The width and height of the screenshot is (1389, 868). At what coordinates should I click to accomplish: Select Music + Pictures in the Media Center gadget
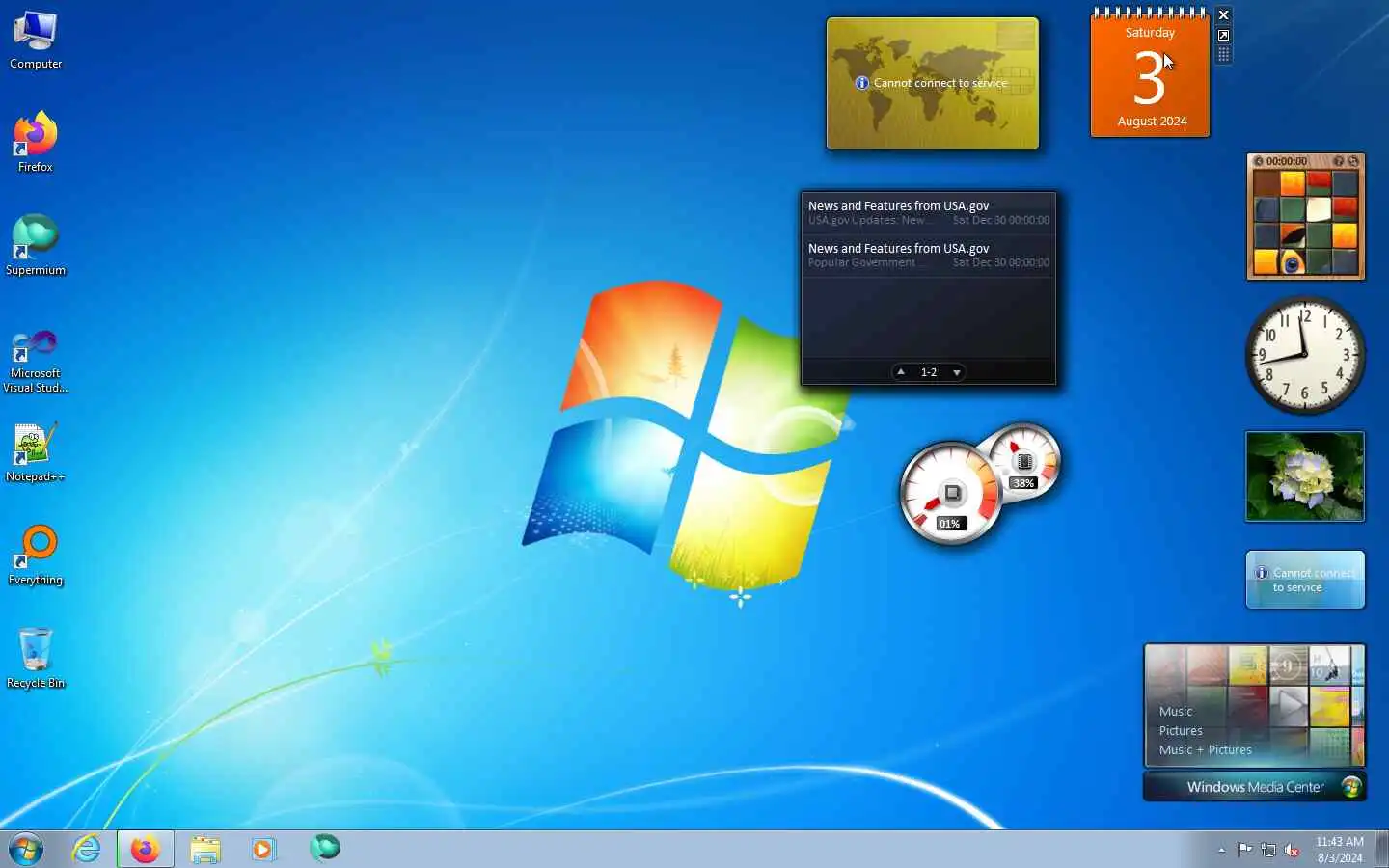[1205, 750]
